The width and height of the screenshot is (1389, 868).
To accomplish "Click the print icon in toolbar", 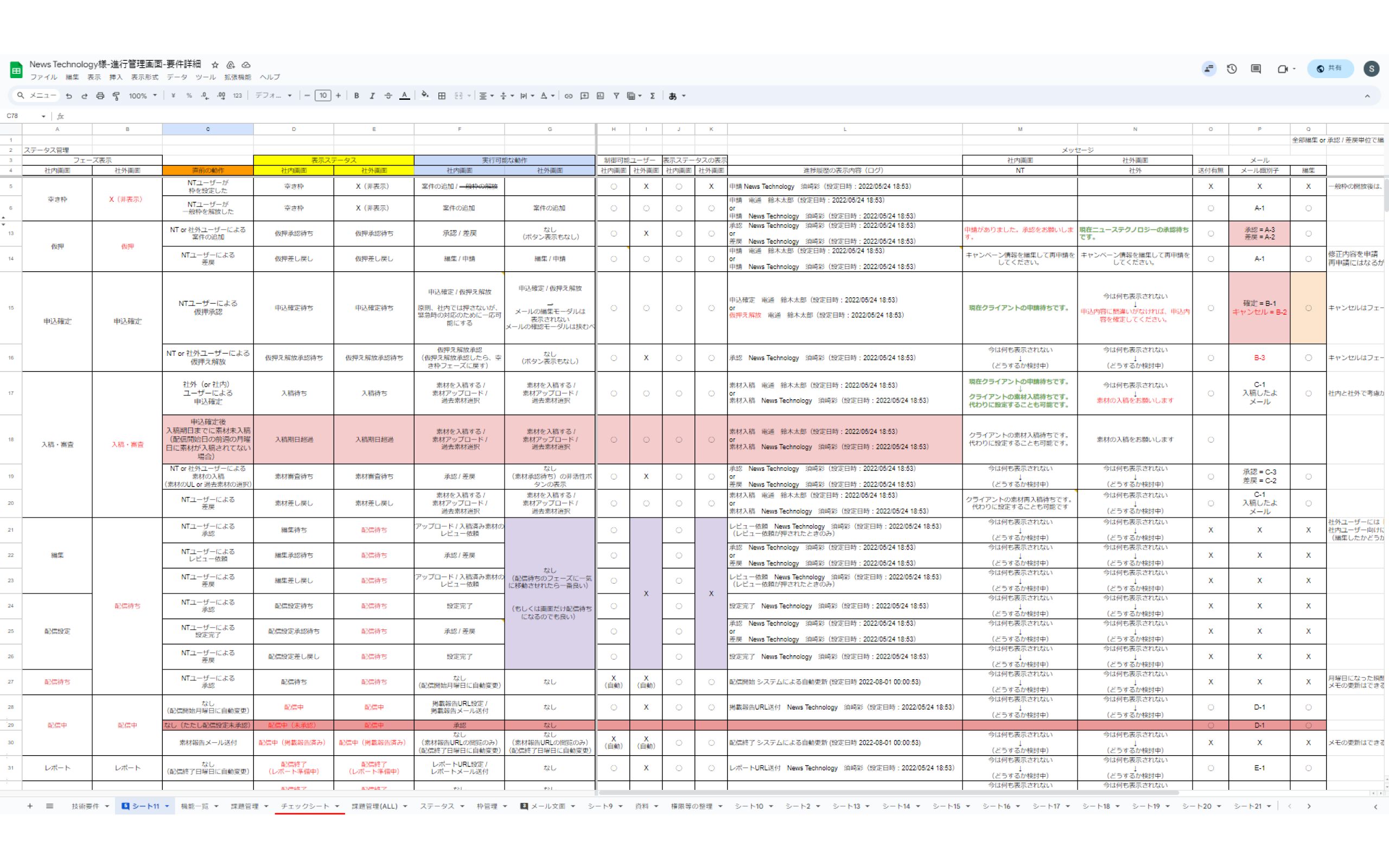I will (x=100, y=96).
